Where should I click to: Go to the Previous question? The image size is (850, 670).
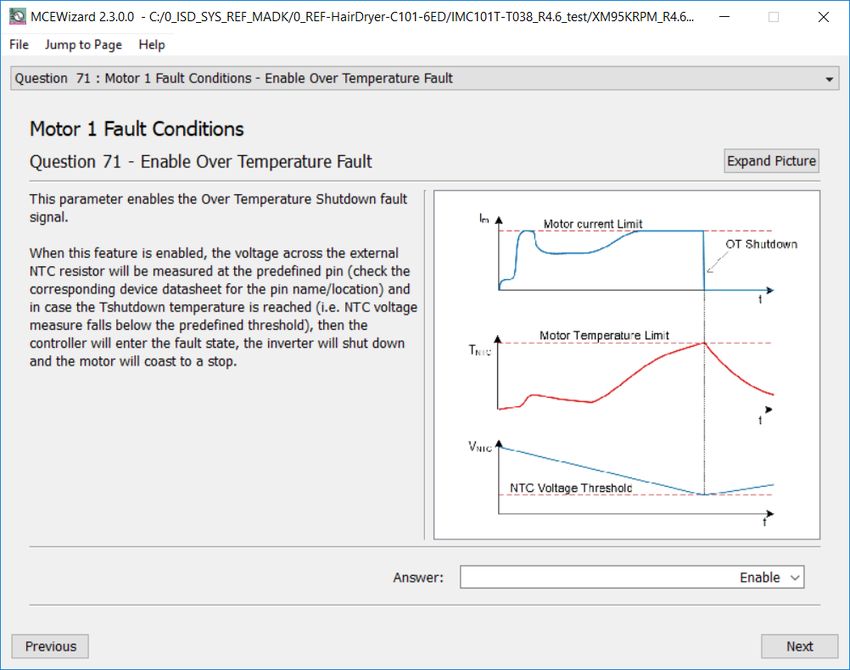[x=50, y=646]
